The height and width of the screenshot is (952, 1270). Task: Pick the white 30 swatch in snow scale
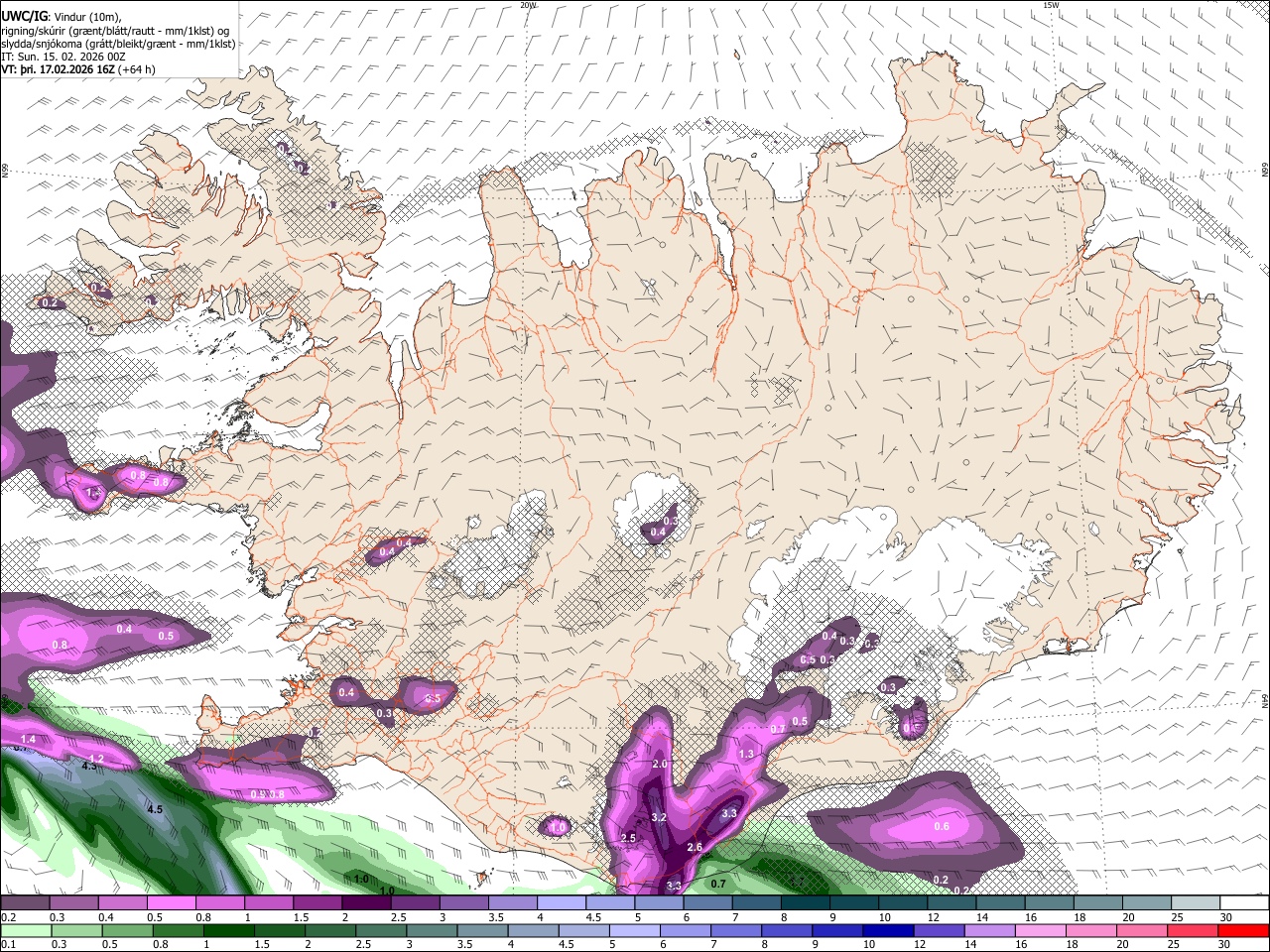tap(1245, 903)
